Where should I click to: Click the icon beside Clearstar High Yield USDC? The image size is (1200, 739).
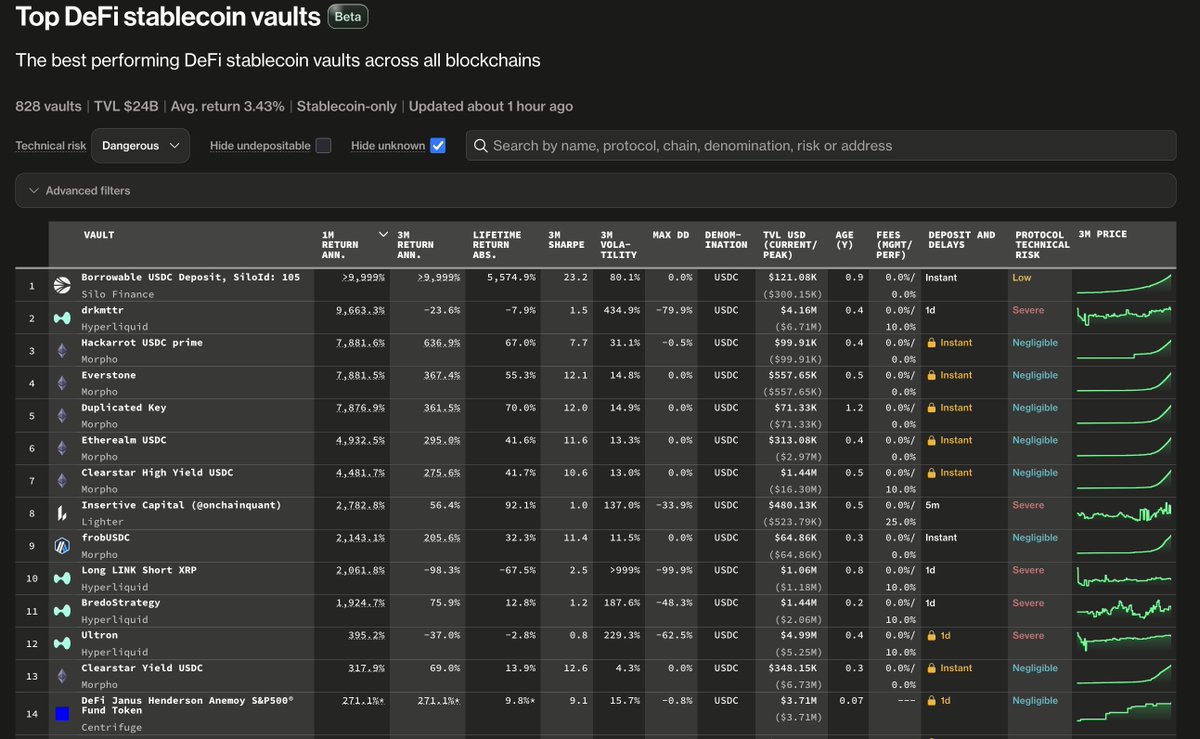click(62, 480)
